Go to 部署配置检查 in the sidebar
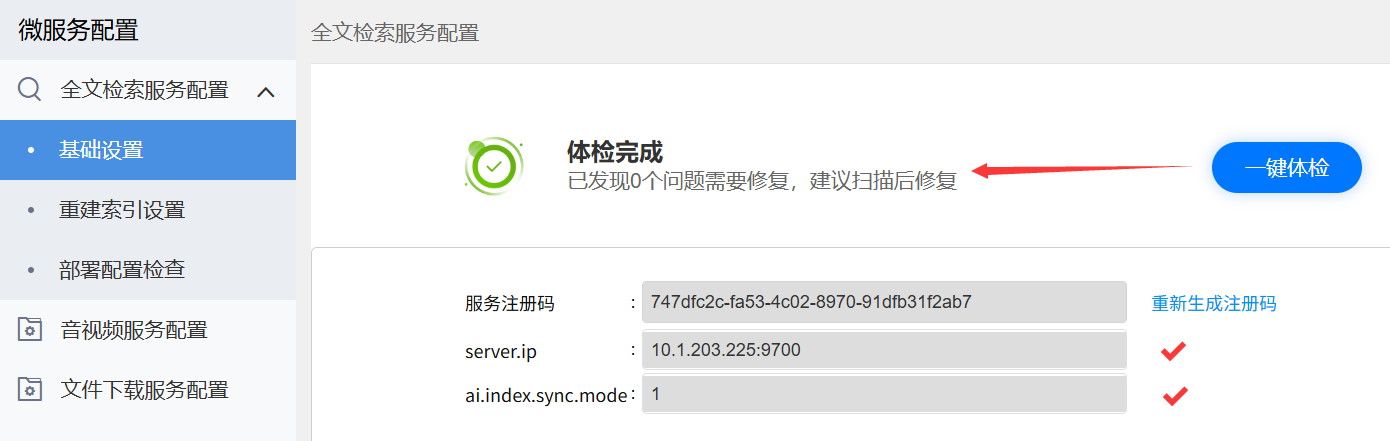The height and width of the screenshot is (441, 1390). click(x=122, y=270)
